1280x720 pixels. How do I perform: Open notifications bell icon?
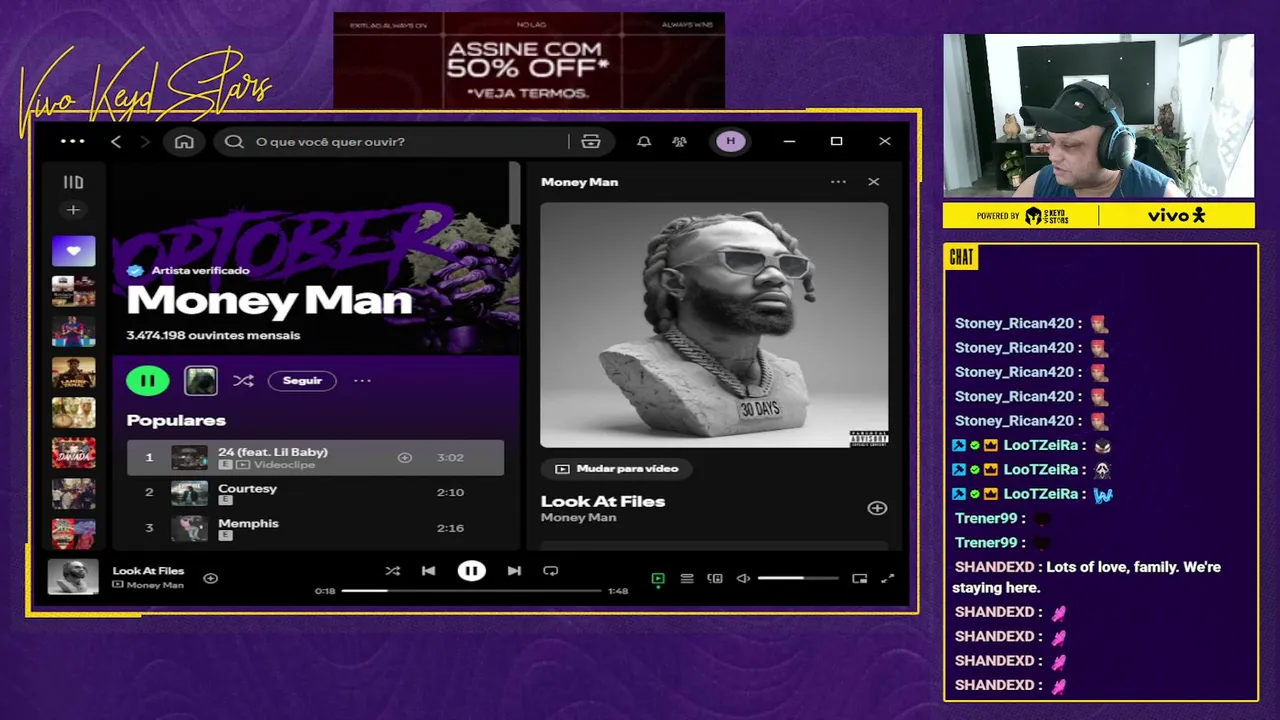click(644, 141)
